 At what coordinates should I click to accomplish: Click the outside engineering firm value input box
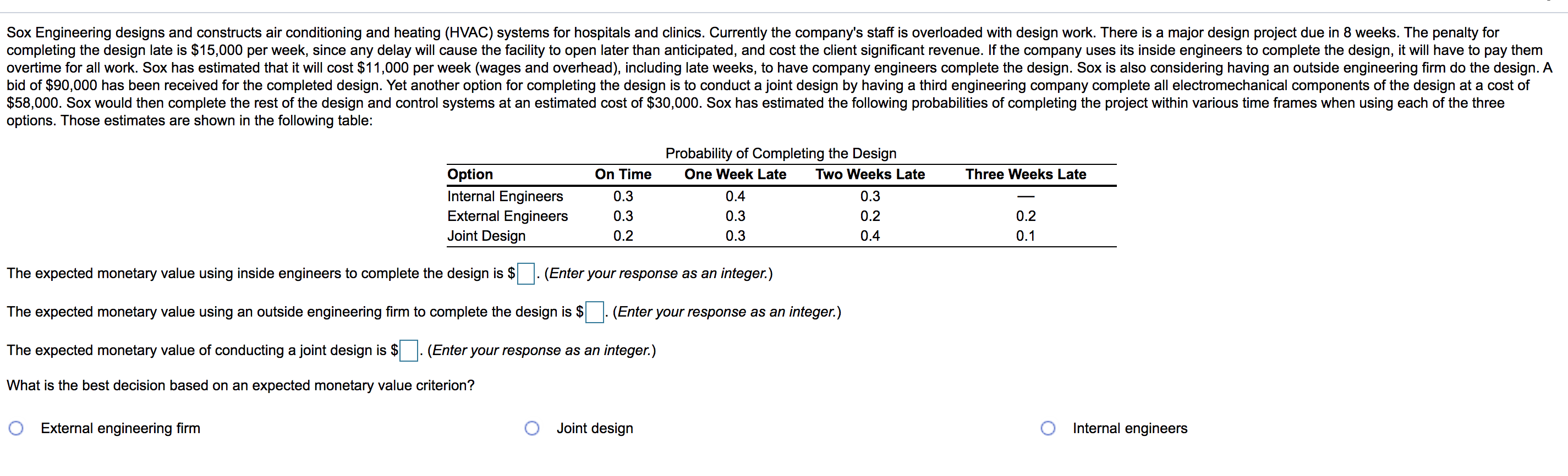(594, 312)
